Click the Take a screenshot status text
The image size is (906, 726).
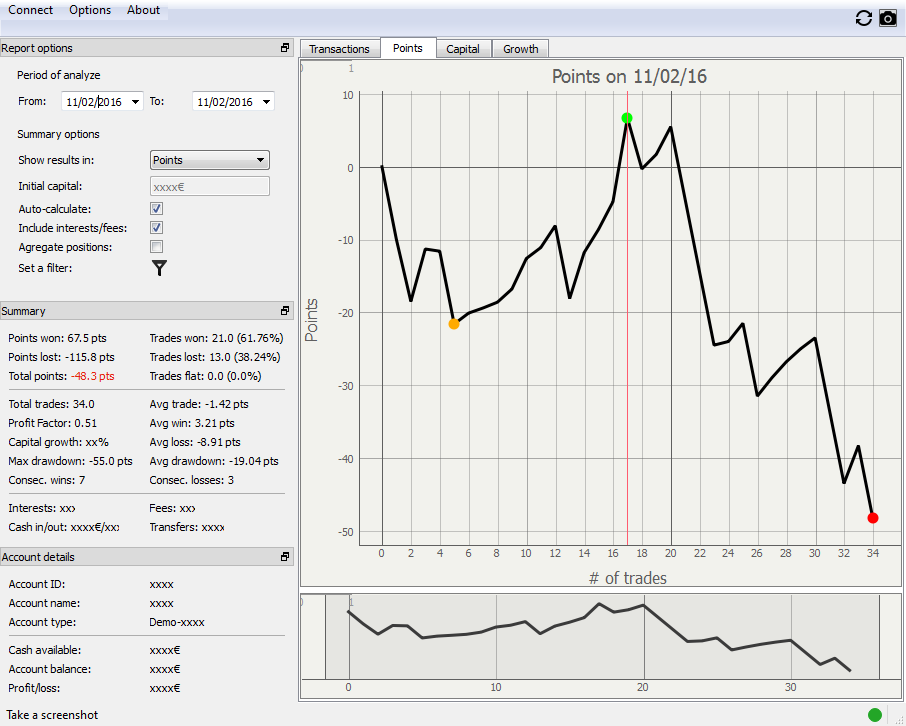53,715
